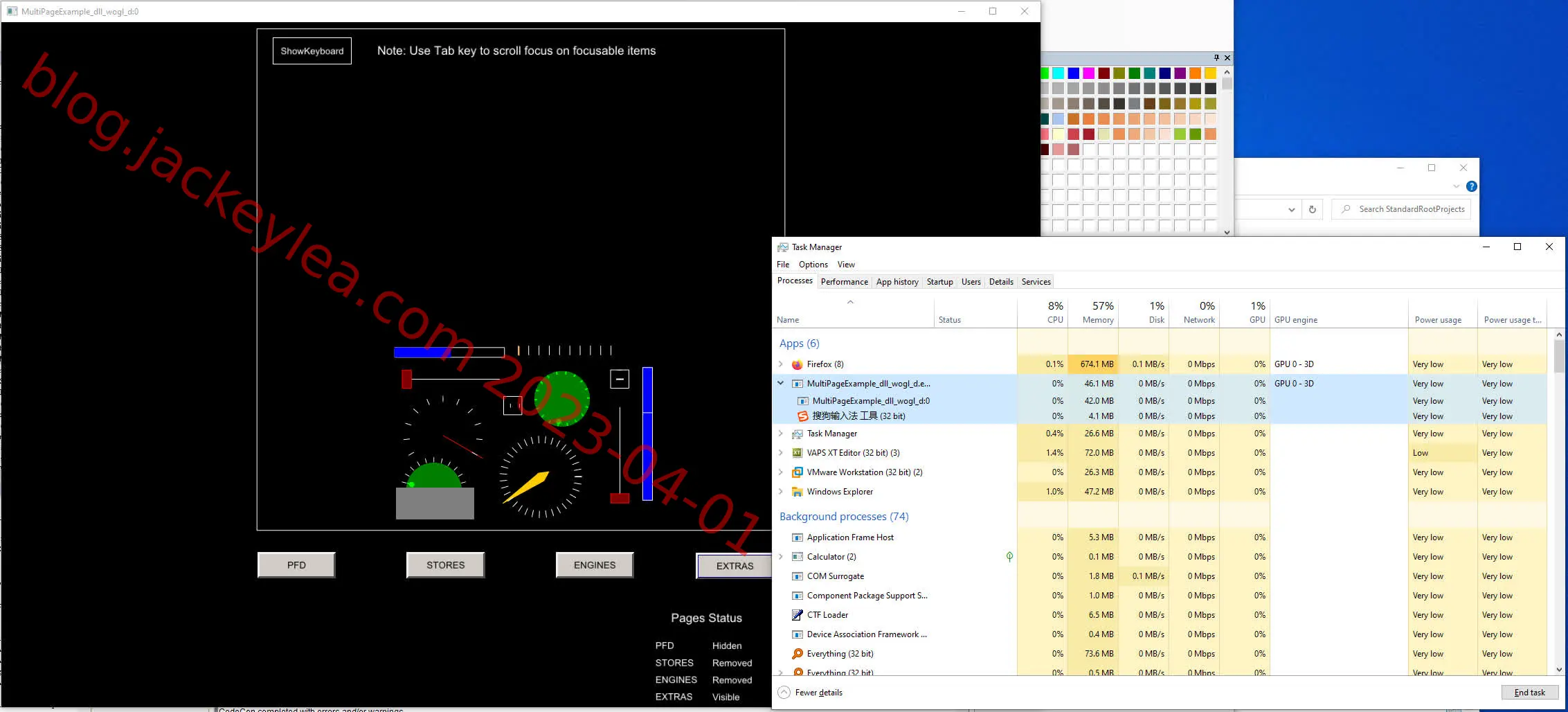Collapse details with Fewer details chevron
This screenshot has height=712, width=1568.
(784, 693)
